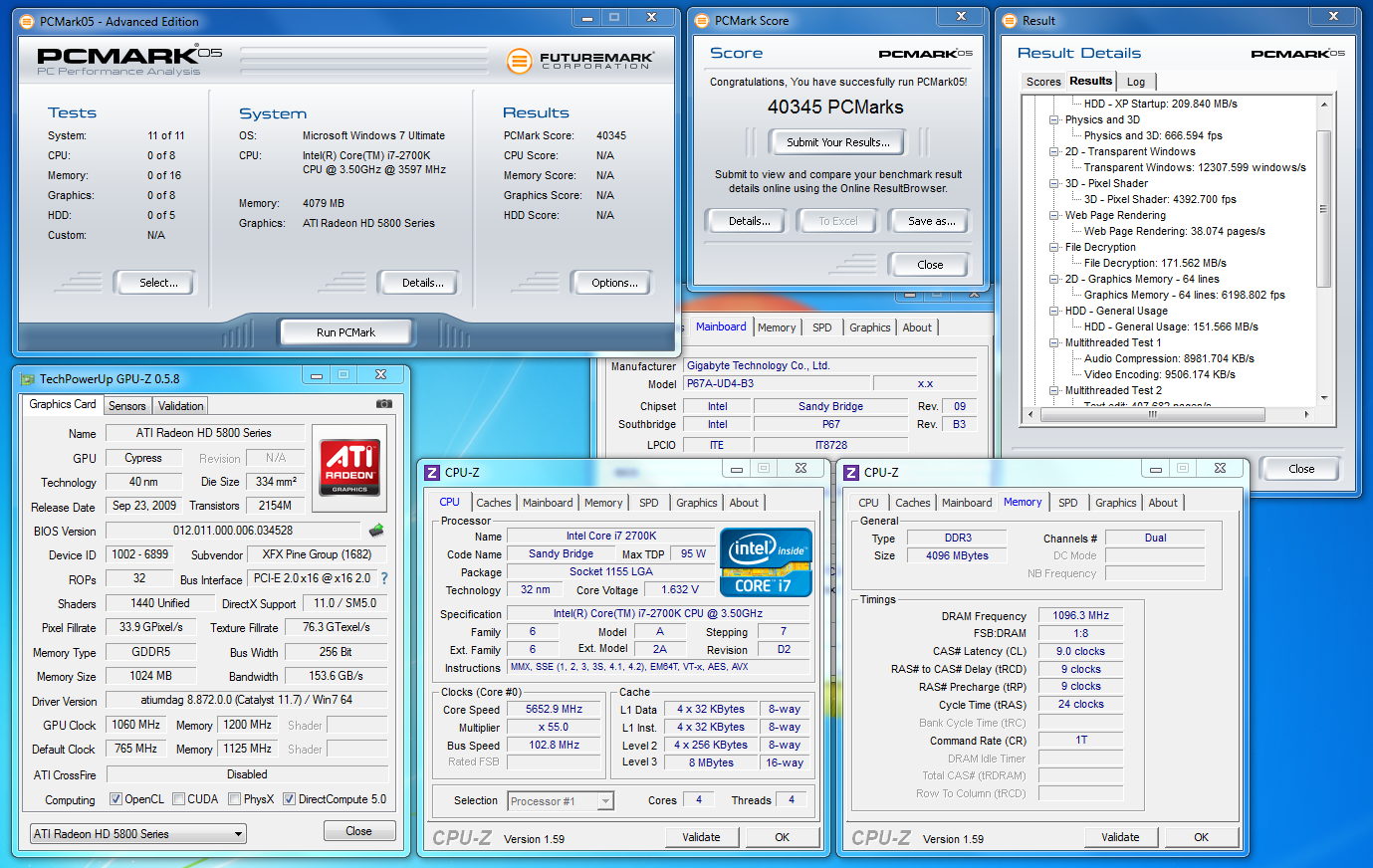Image resolution: width=1373 pixels, height=868 pixels.
Task: Open the Caches tab in the CPU-Z CPU window
Action: click(493, 503)
